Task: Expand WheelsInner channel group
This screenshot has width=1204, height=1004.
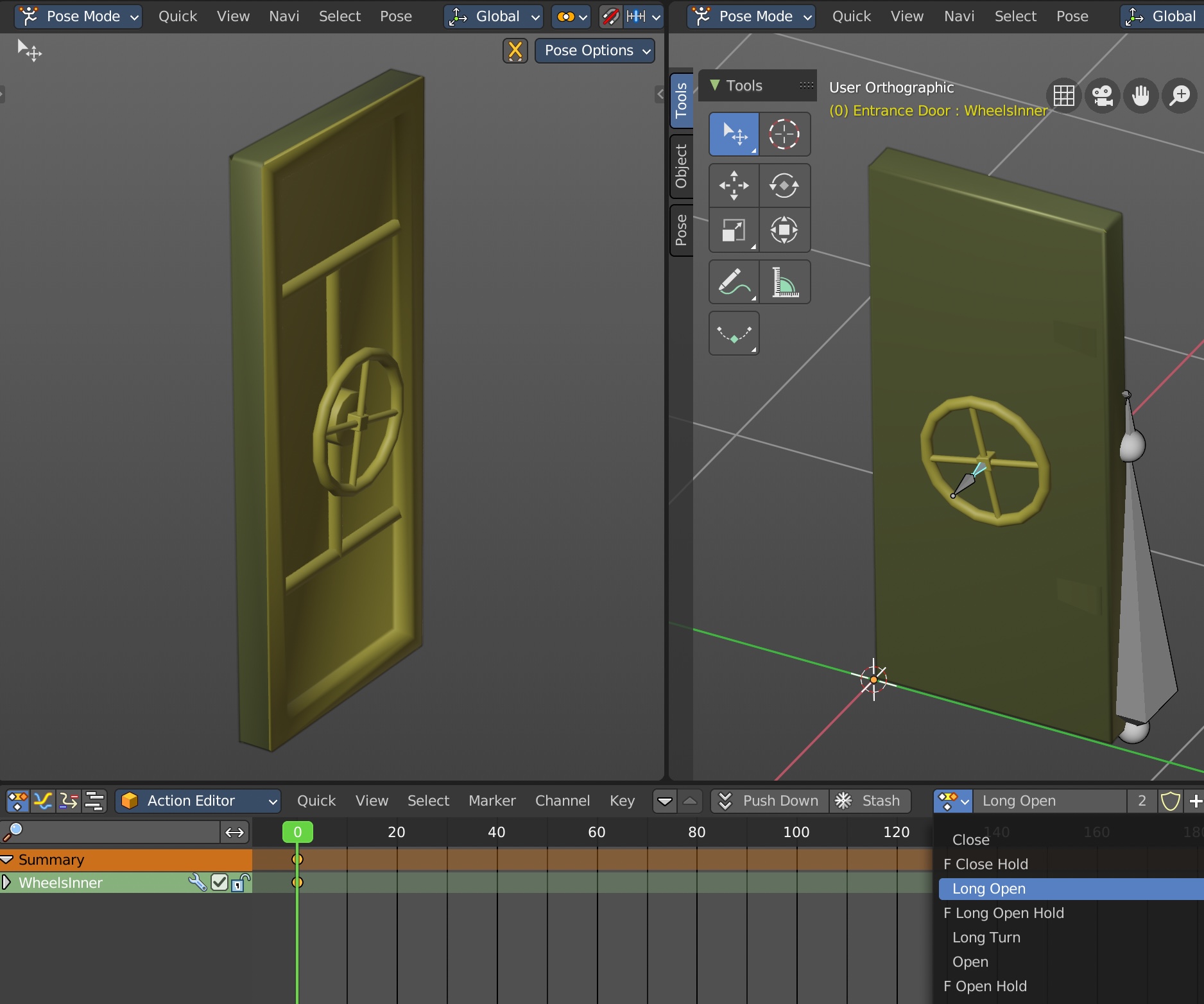Action: click(x=6, y=883)
